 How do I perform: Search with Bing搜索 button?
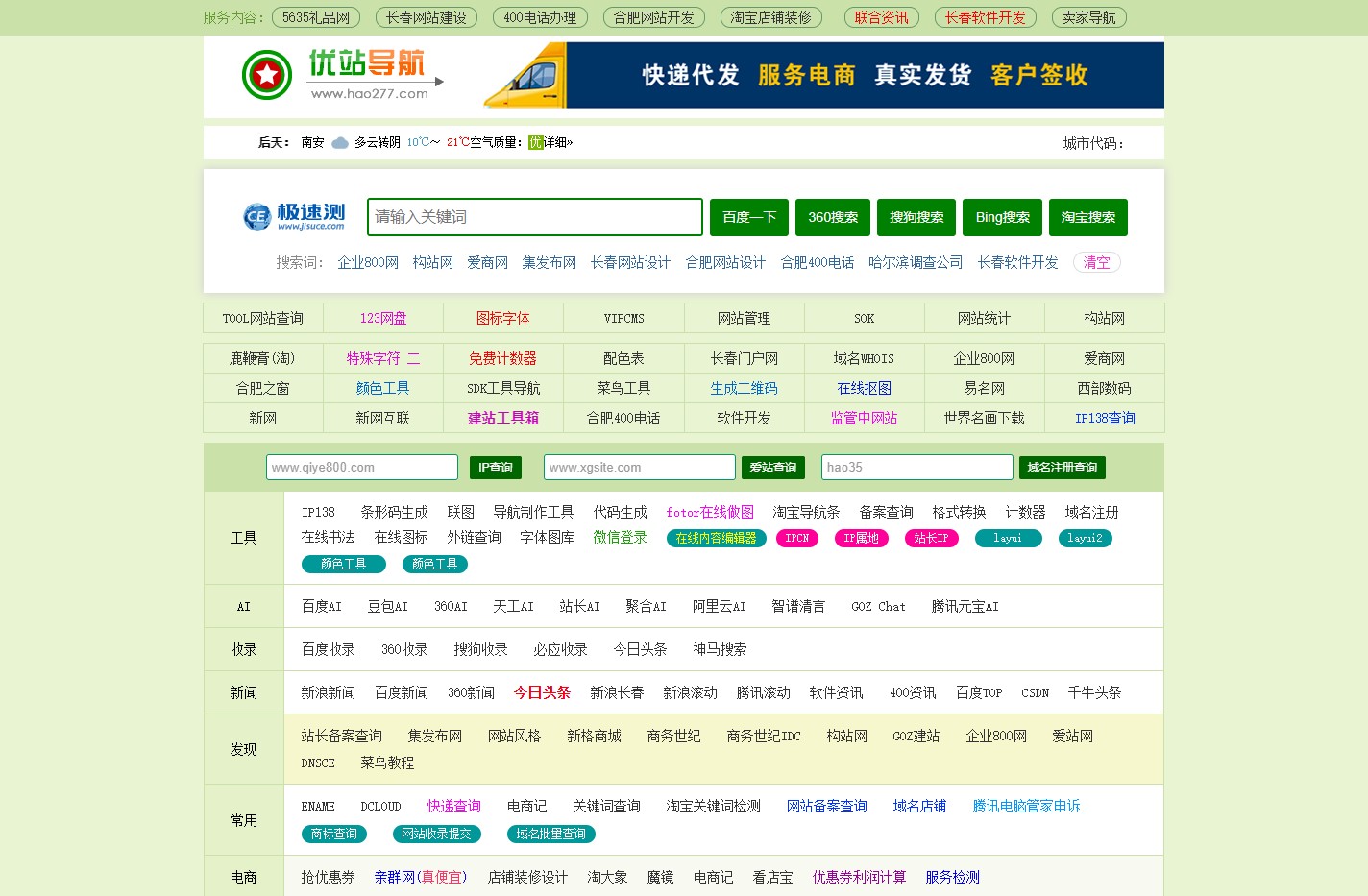[x=1002, y=217]
